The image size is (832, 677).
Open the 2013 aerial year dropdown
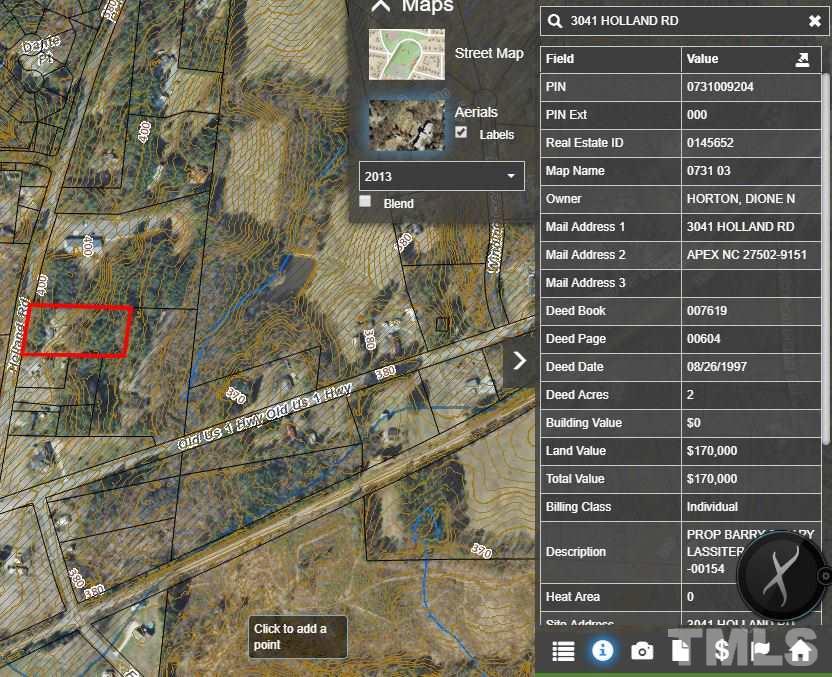coord(441,176)
